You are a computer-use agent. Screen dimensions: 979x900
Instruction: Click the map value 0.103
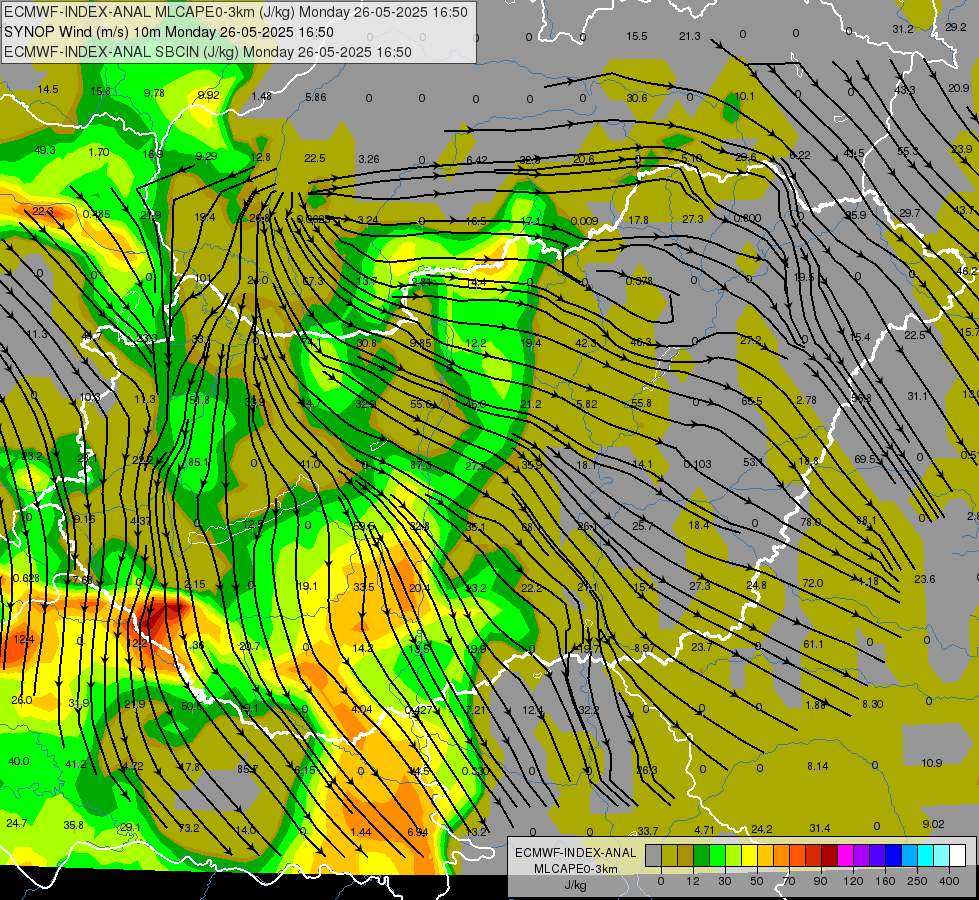[697, 464]
